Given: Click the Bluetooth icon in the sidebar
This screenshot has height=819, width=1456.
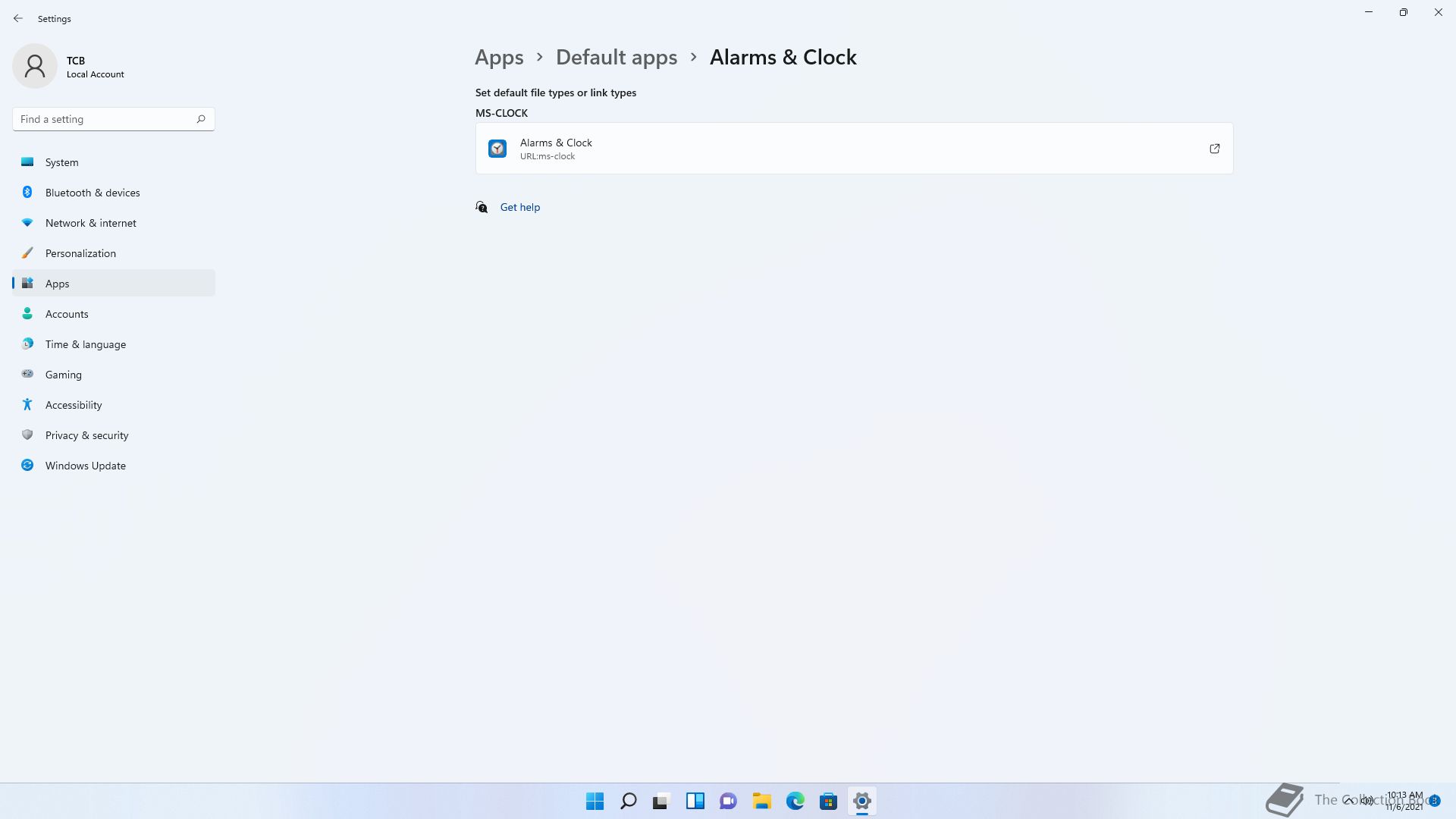Looking at the screenshot, I should (x=27, y=192).
